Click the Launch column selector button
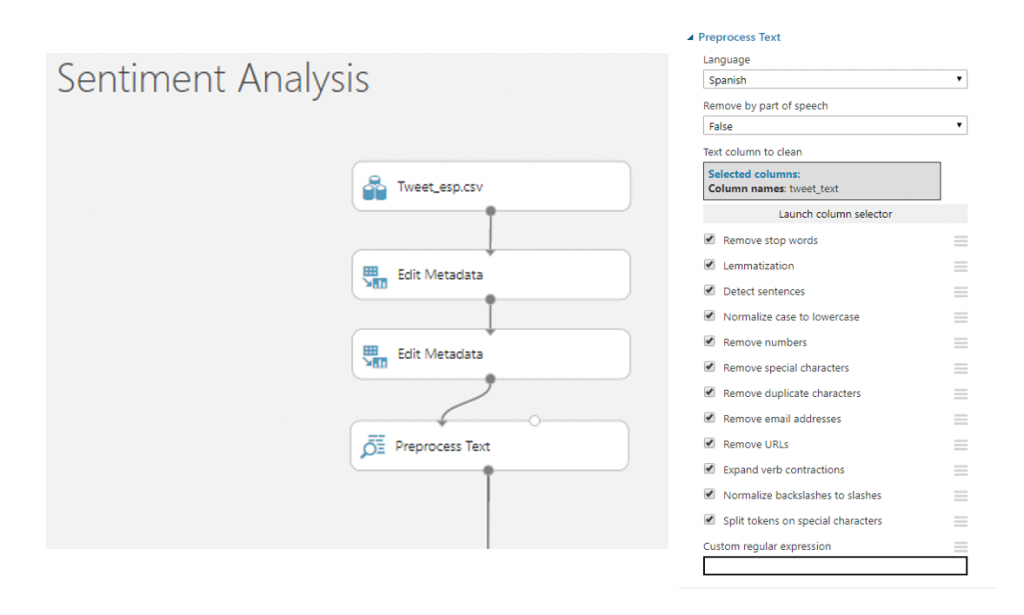This screenshot has height=615, width=1024. [x=835, y=214]
